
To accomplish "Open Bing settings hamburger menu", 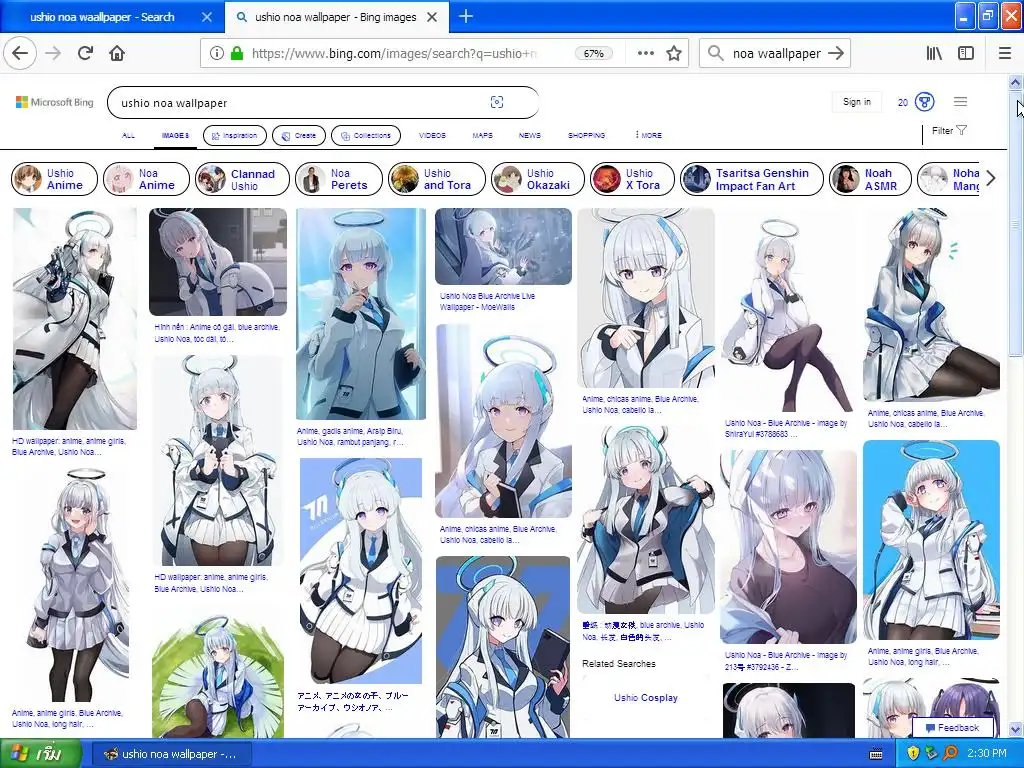I will coord(960,101).
